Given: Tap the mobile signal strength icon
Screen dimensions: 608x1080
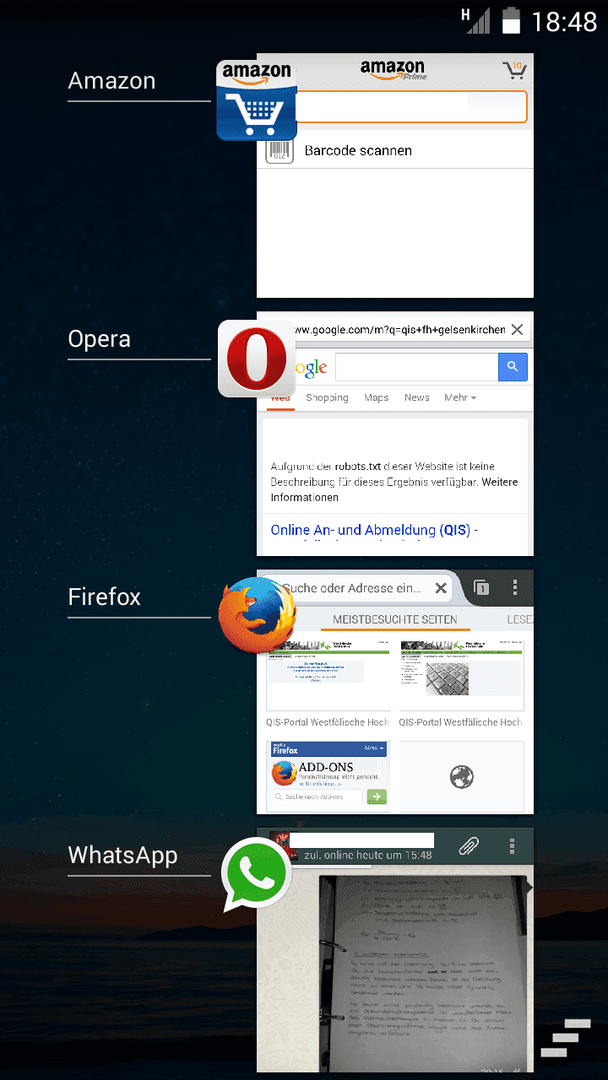Looking at the screenshot, I should point(478,21).
